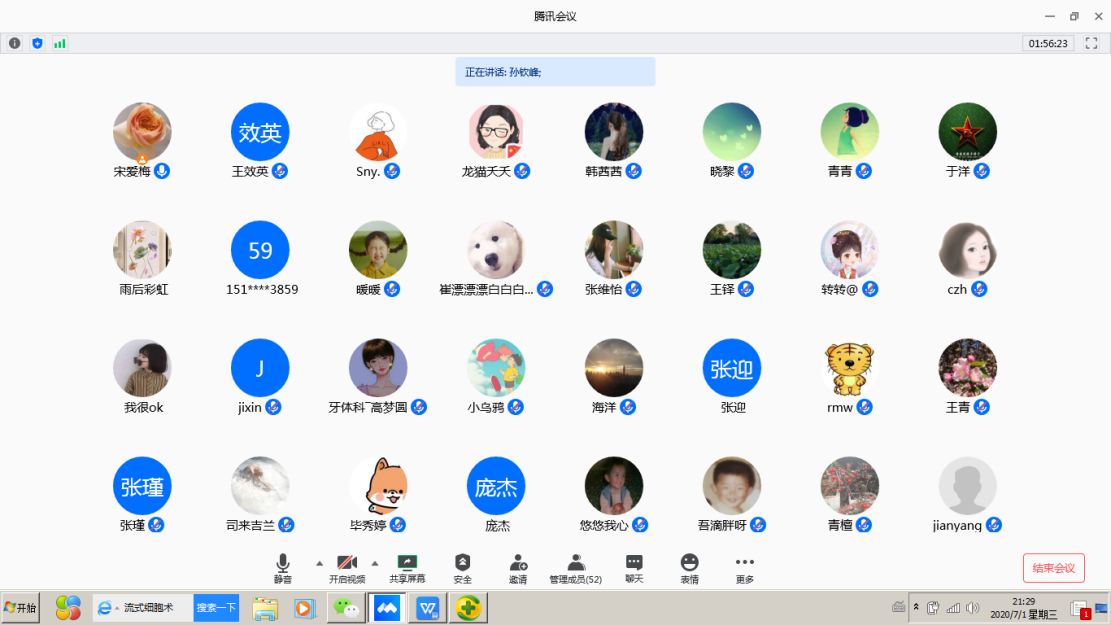Viewport: 1111px width, 625px height.
Task: Click the muted mic icon beside 王青
Action: (981, 407)
